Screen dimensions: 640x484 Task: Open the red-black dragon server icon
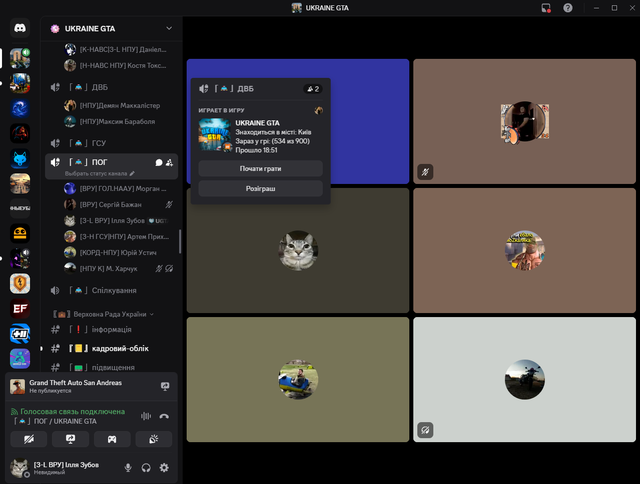pos(20,133)
